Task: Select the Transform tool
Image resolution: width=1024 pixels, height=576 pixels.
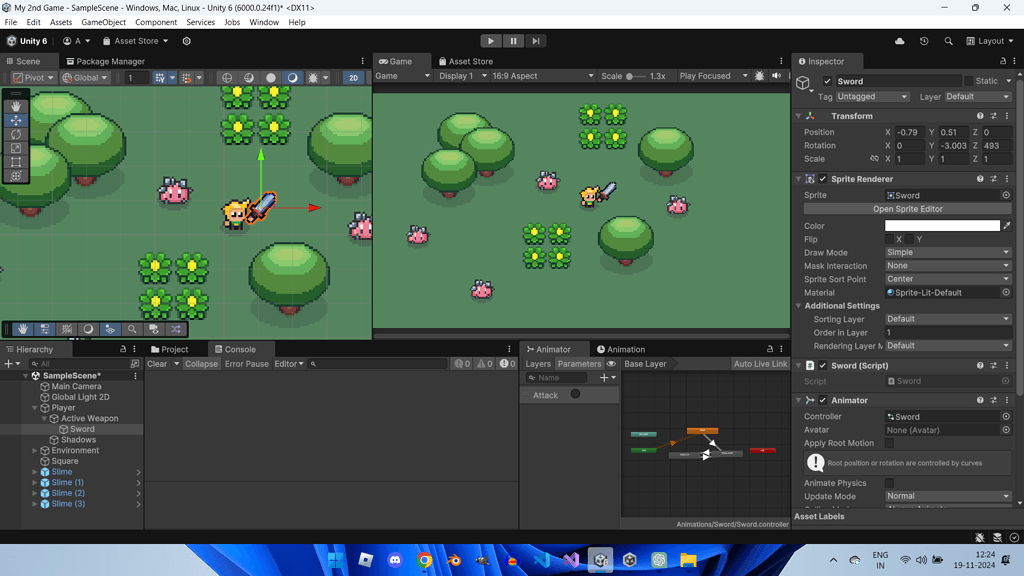Action: [16, 176]
